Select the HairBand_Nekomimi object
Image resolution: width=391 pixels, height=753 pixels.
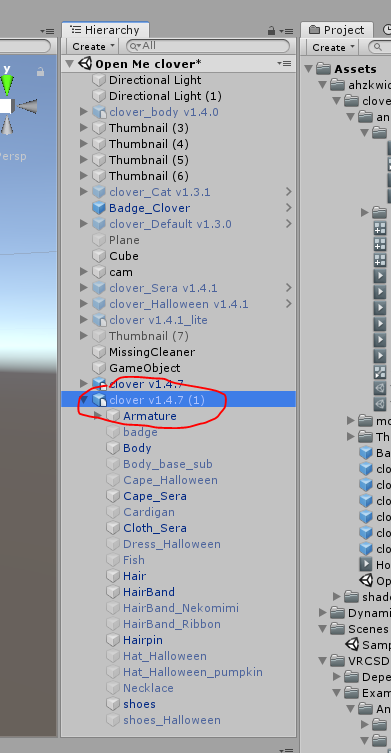181,608
